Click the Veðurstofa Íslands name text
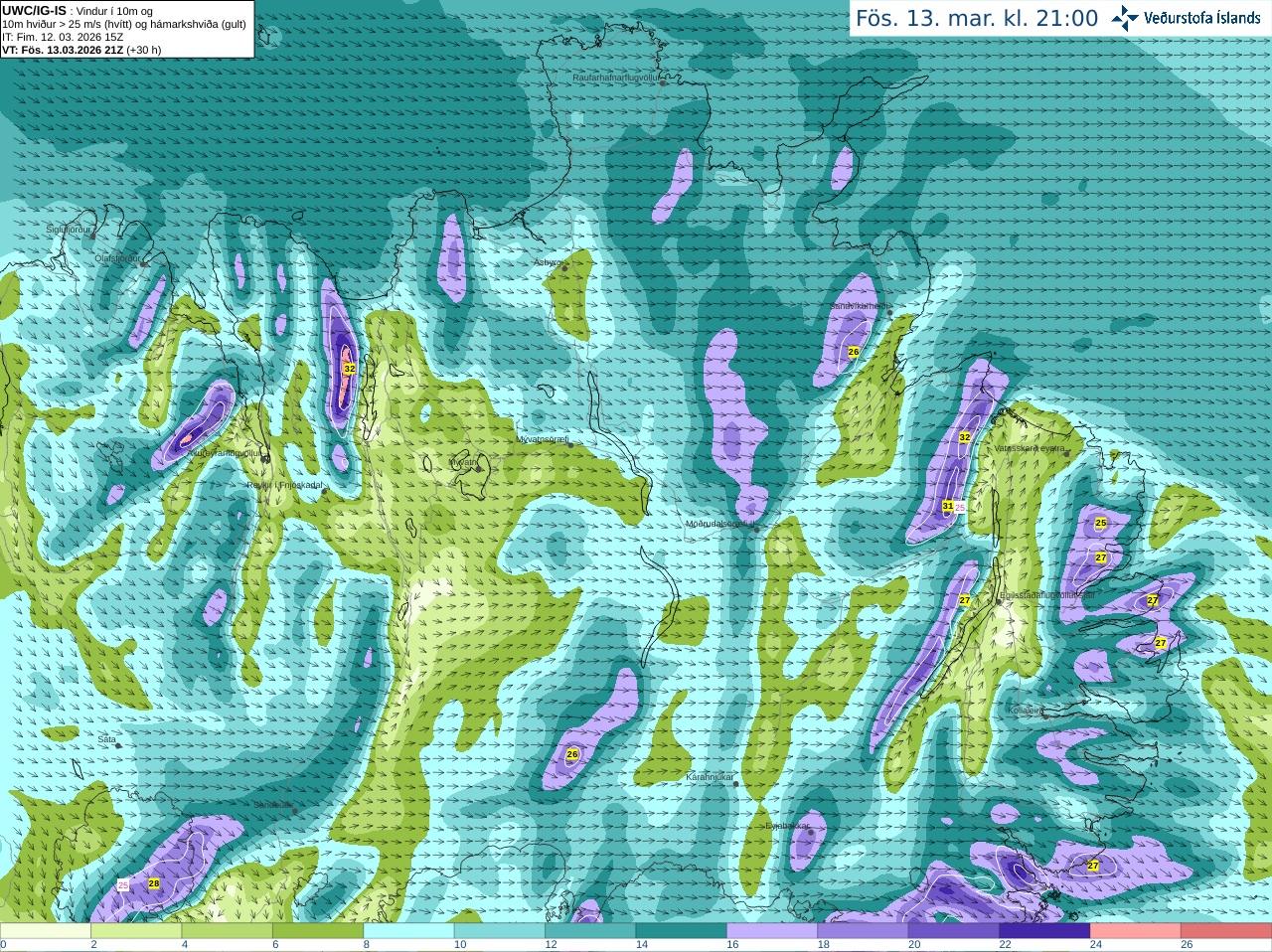The width and height of the screenshot is (1272, 952). coord(1202,18)
